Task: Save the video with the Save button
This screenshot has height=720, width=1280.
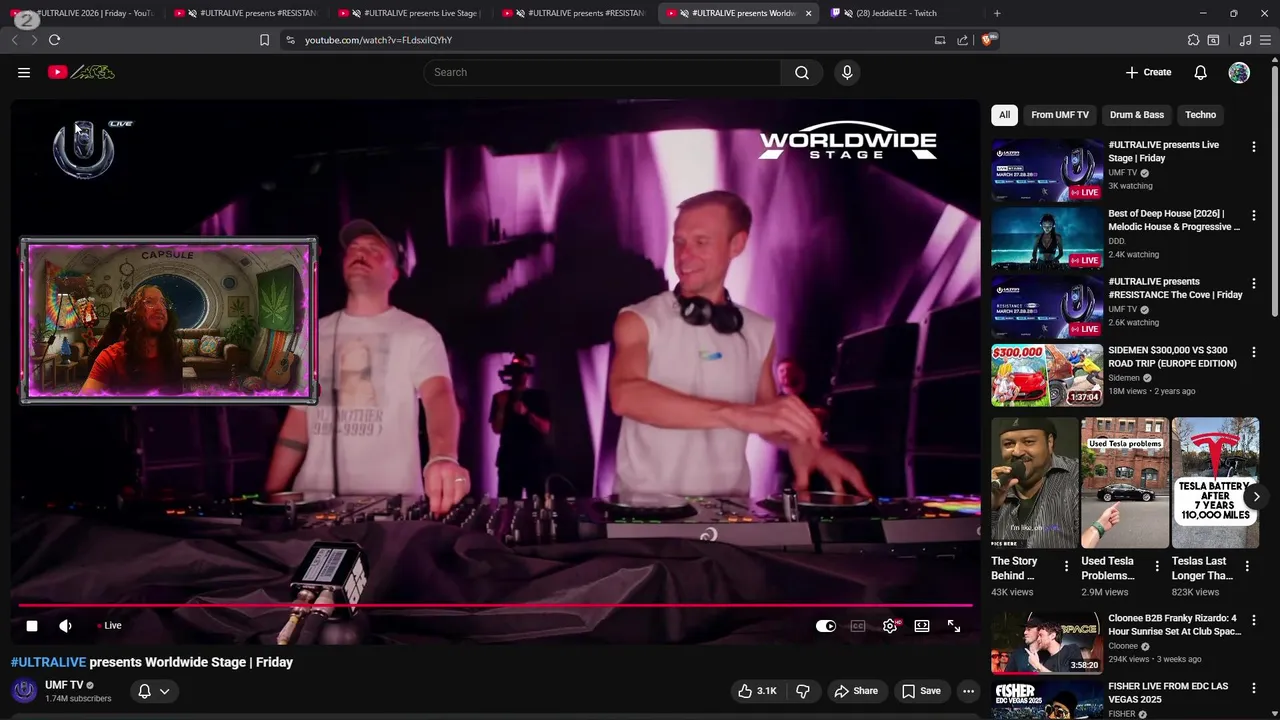Action: tap(921, 691)
